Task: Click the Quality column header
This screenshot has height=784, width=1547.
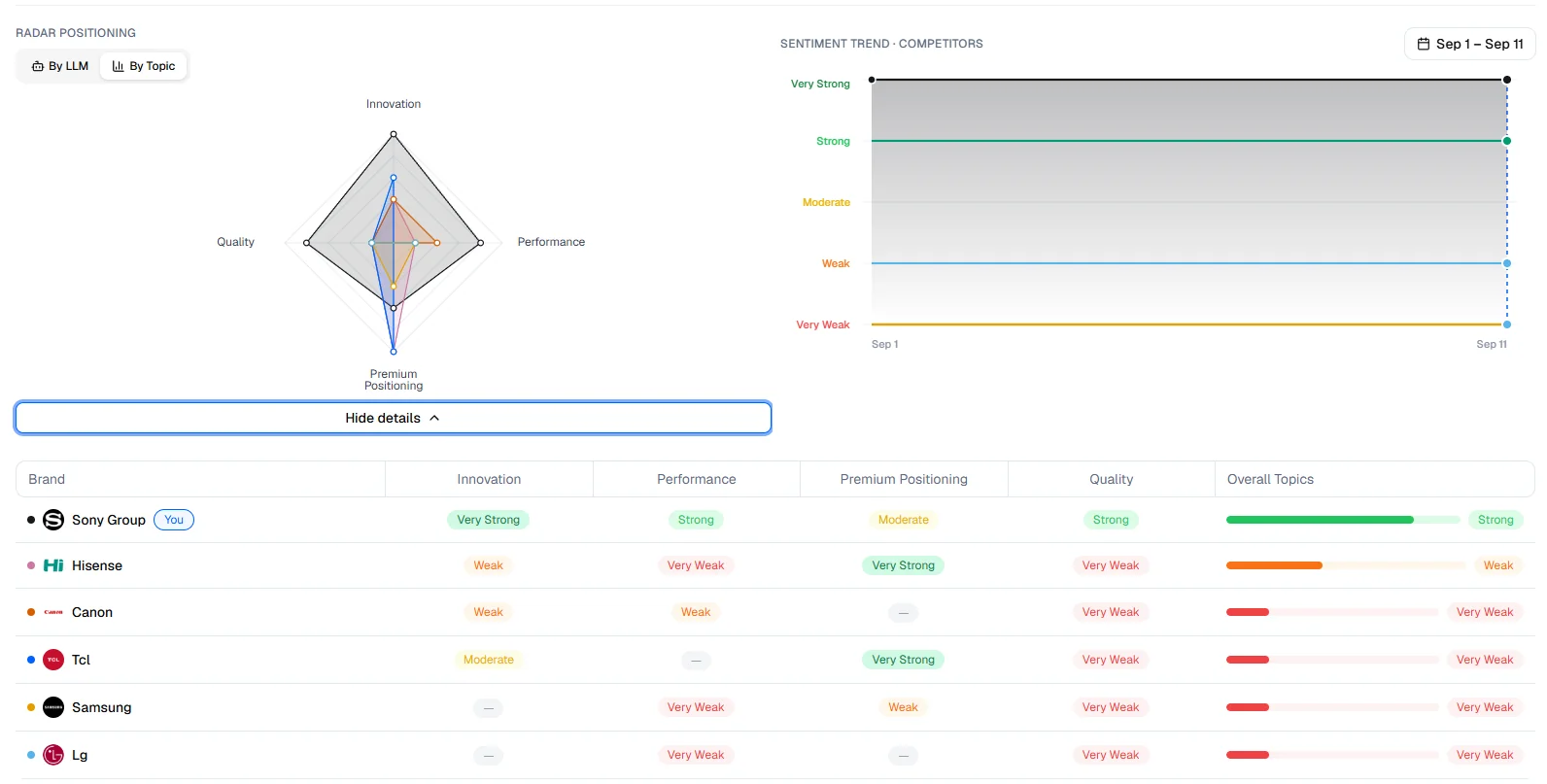Action: 1112,479
